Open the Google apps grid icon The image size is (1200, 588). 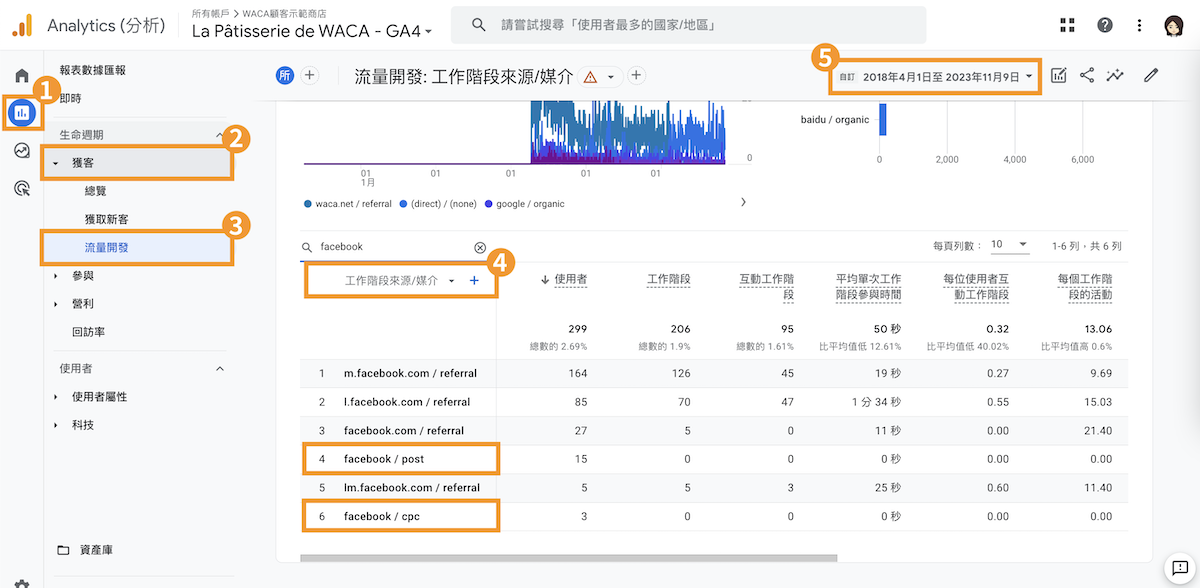(1067, 25)
